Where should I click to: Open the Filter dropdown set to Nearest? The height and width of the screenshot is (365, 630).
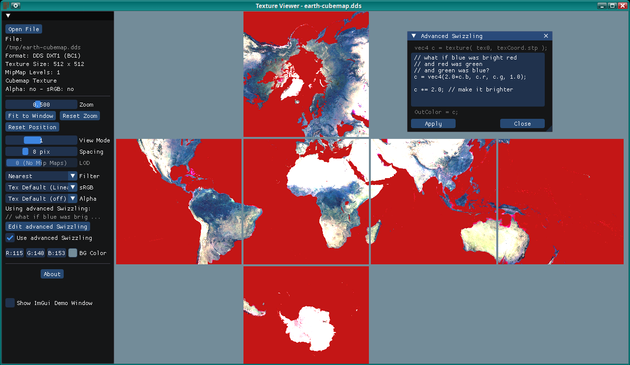pyautogui.click(x=41, y=176)
